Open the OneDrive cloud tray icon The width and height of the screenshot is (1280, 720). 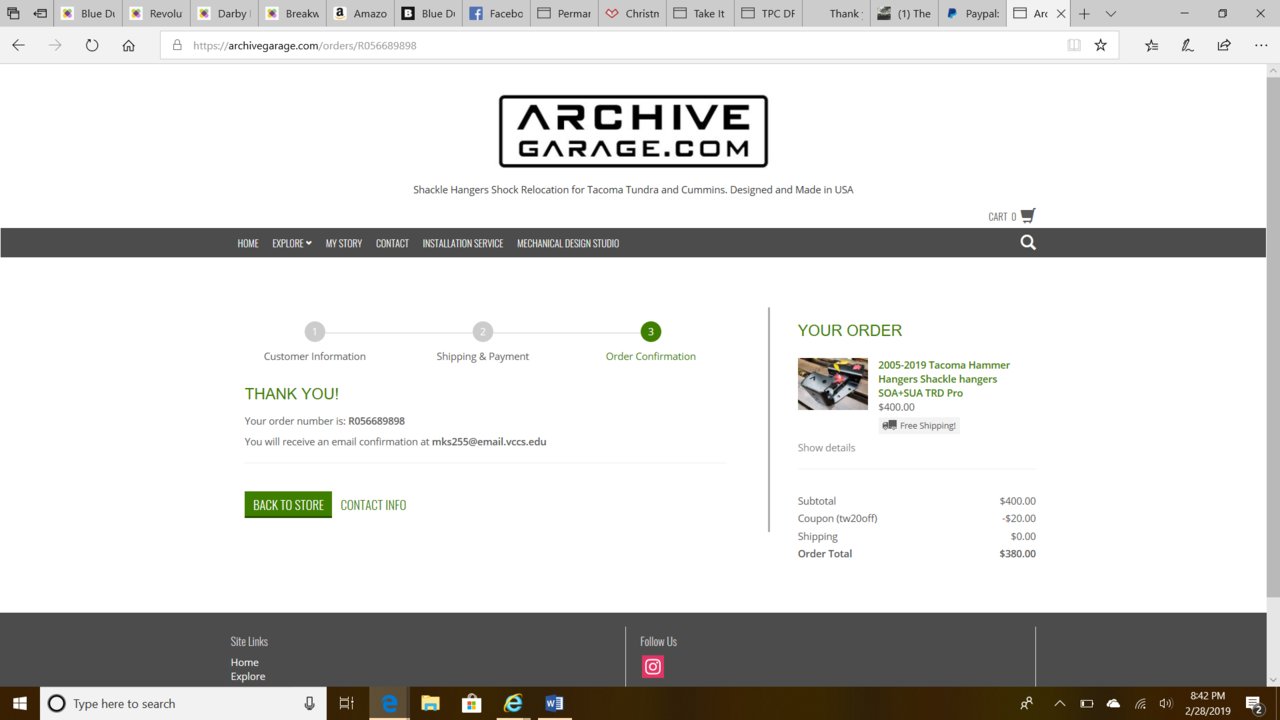1113,703
